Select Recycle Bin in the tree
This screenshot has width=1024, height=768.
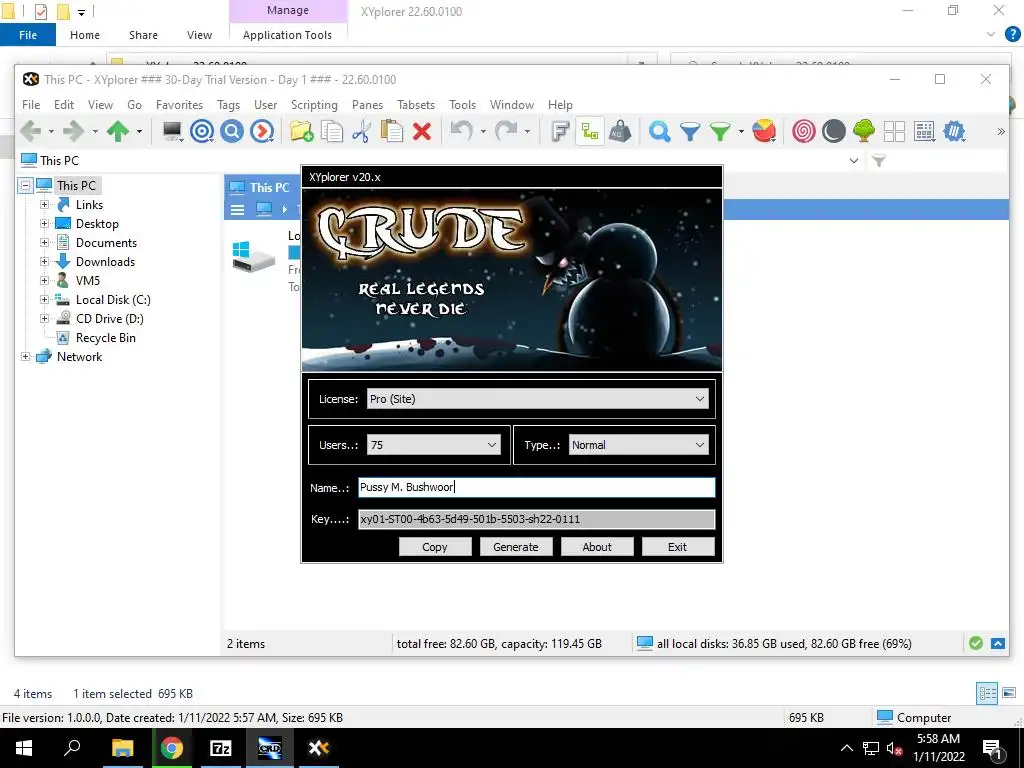coord(105,338)
